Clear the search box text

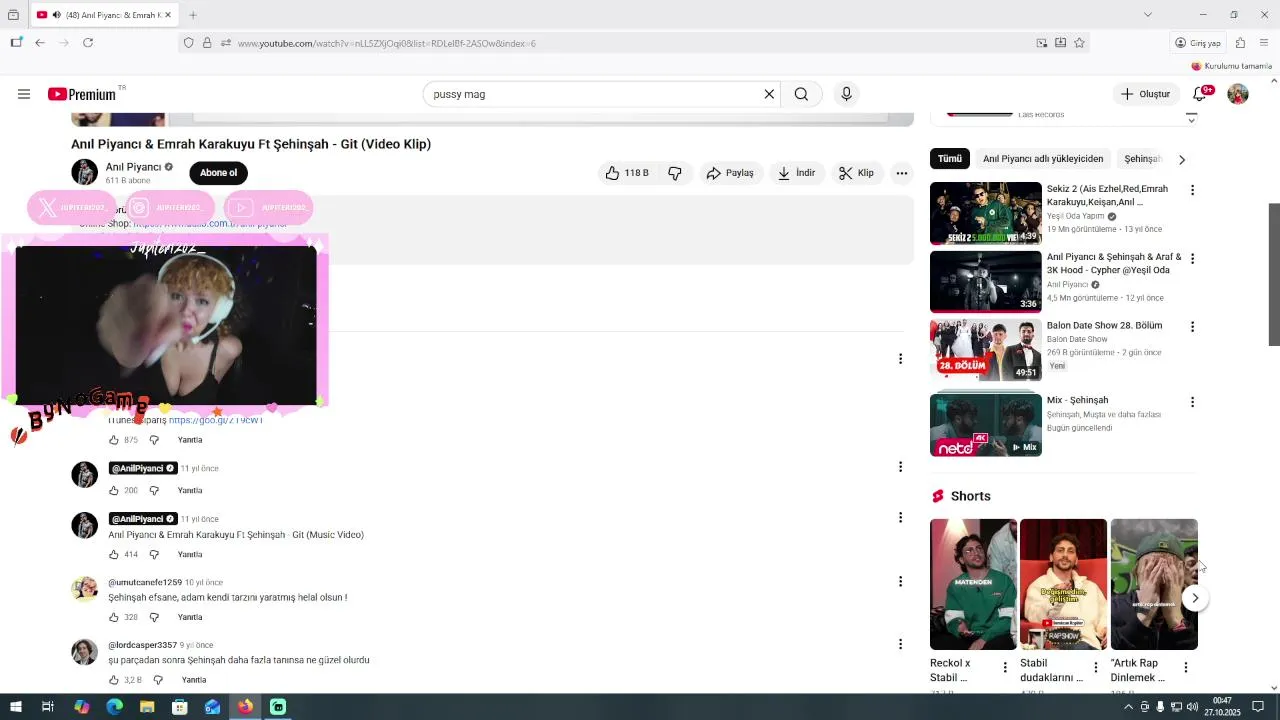(769, 94)
